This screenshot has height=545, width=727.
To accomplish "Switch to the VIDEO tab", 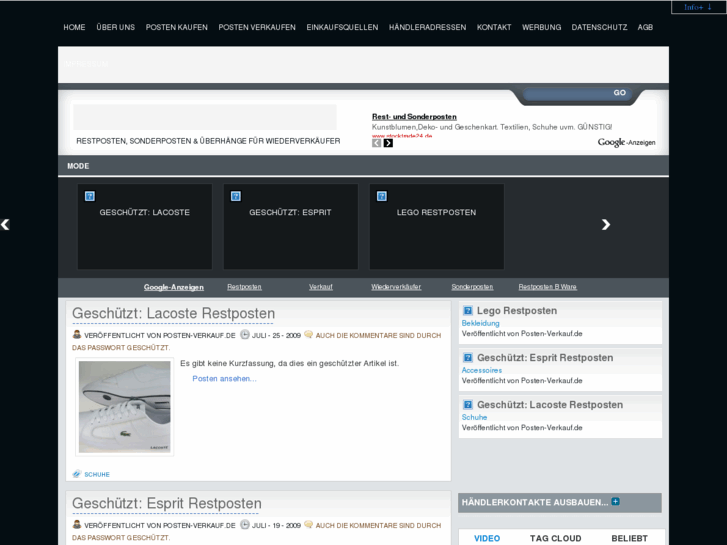I will [x=487, y=538].
